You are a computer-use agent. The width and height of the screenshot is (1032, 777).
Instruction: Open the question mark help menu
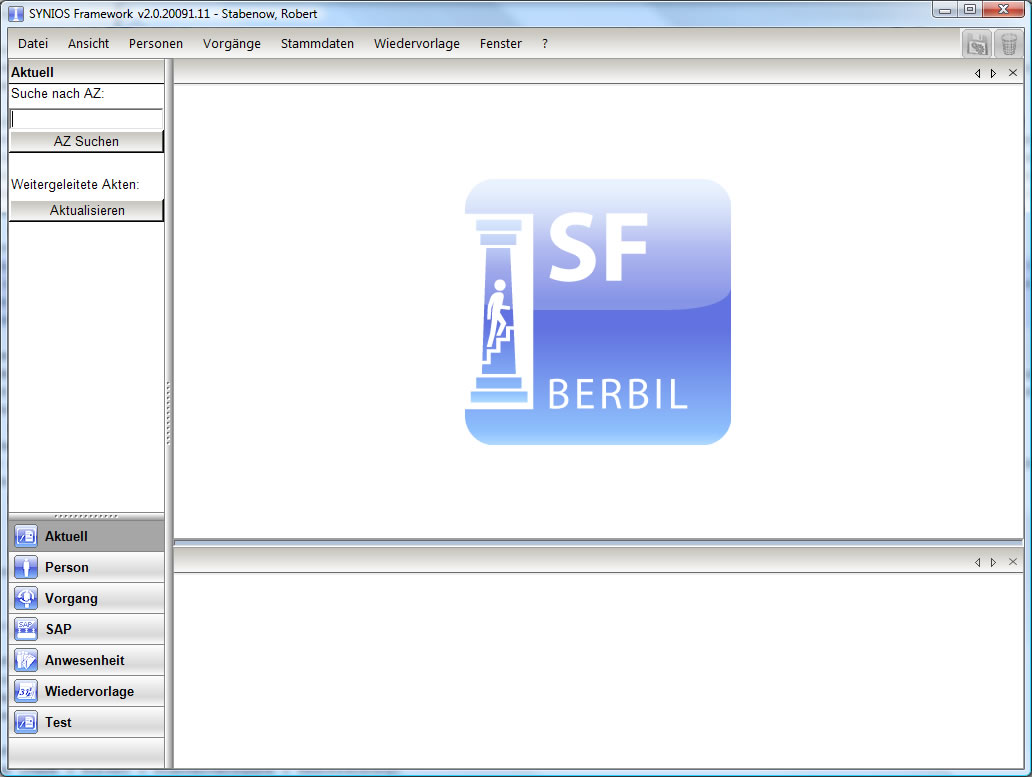[x=544, y=43]
